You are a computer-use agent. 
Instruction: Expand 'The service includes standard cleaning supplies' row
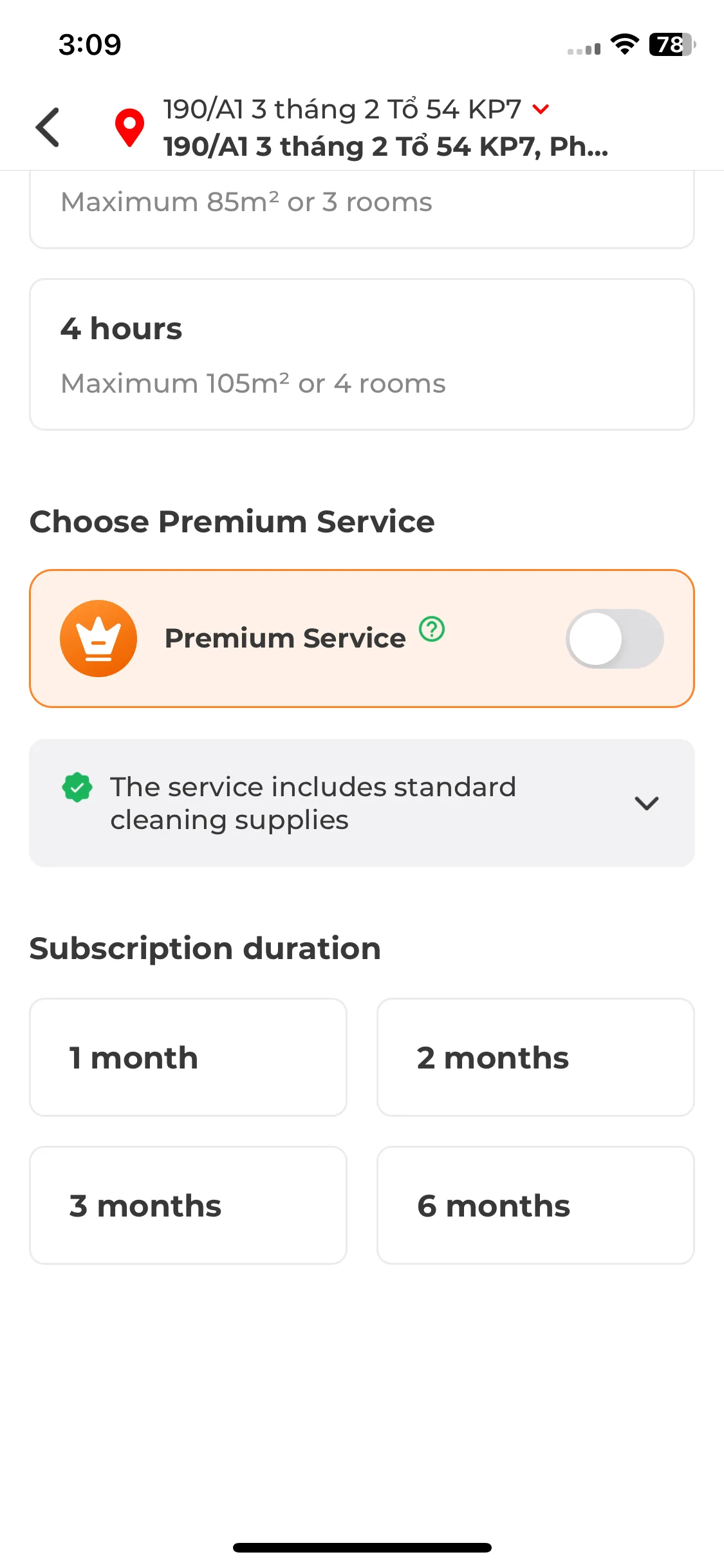[x=362, y=803]
